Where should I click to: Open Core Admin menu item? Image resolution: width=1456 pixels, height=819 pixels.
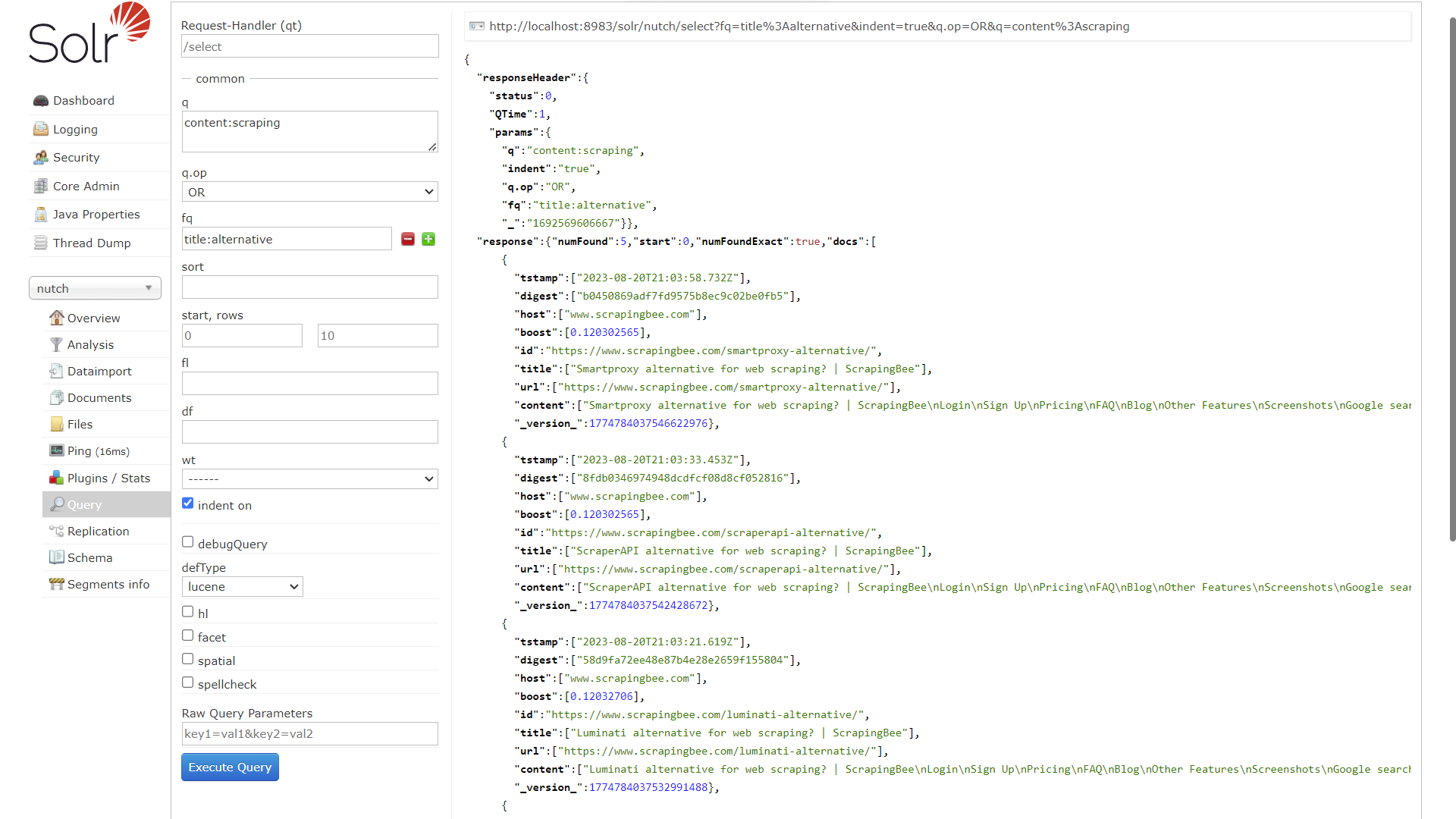86,186
